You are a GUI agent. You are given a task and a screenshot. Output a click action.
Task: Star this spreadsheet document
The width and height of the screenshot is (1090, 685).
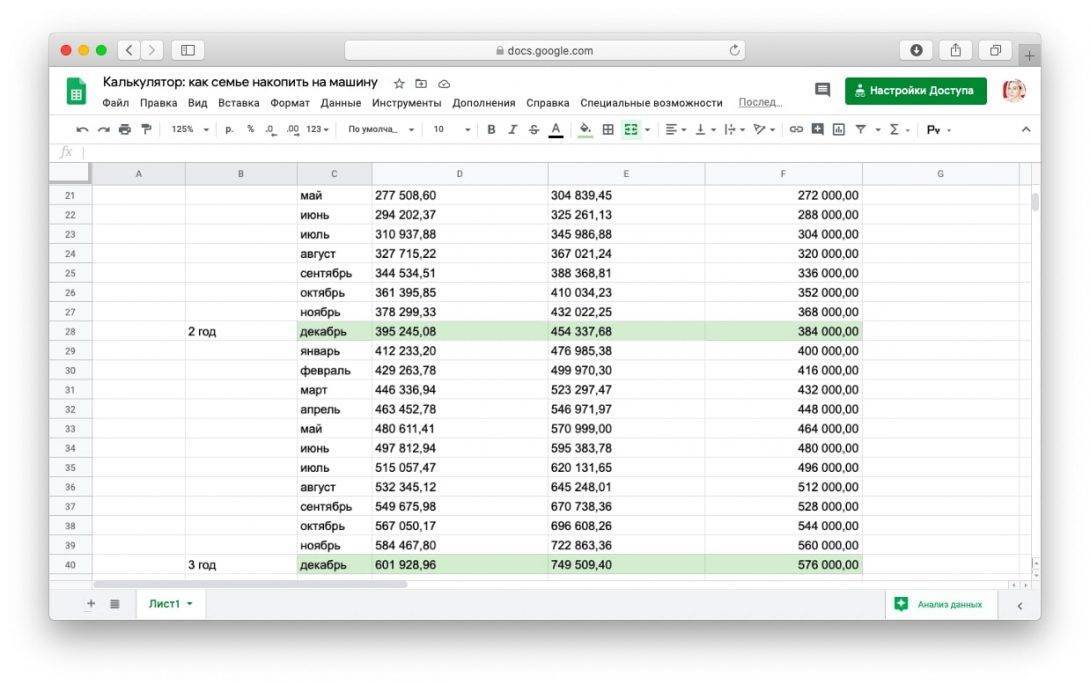coord(399,83)
